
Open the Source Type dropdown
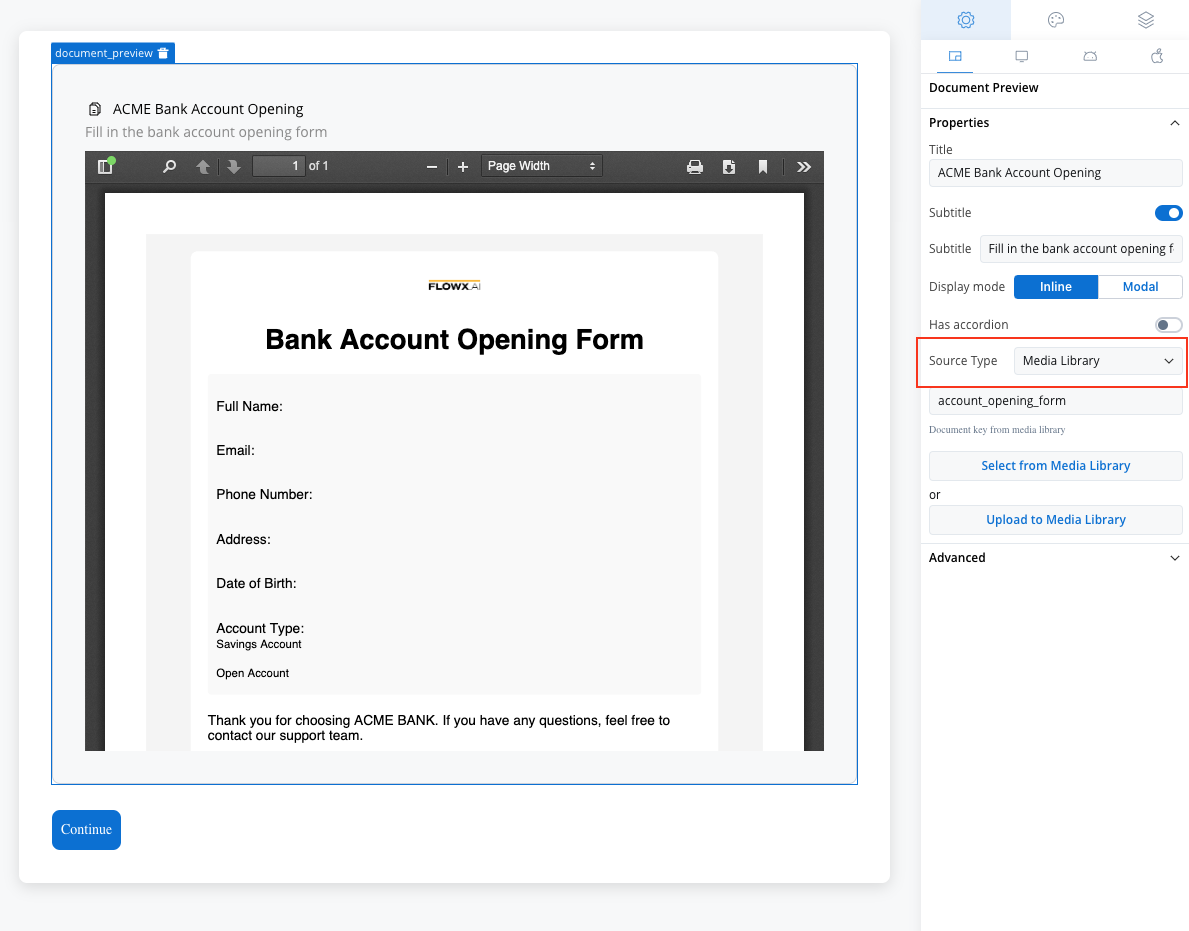(1097, 361)
